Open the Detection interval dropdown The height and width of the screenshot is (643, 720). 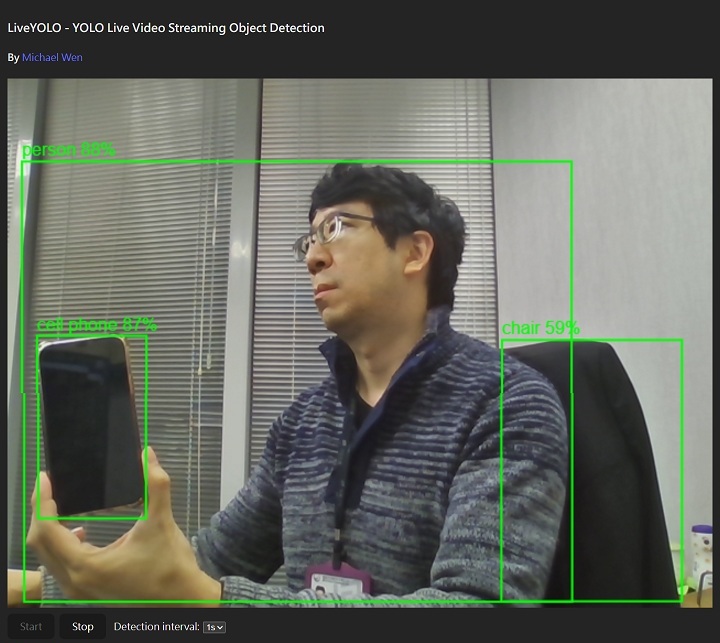click(x=214, y=627)
